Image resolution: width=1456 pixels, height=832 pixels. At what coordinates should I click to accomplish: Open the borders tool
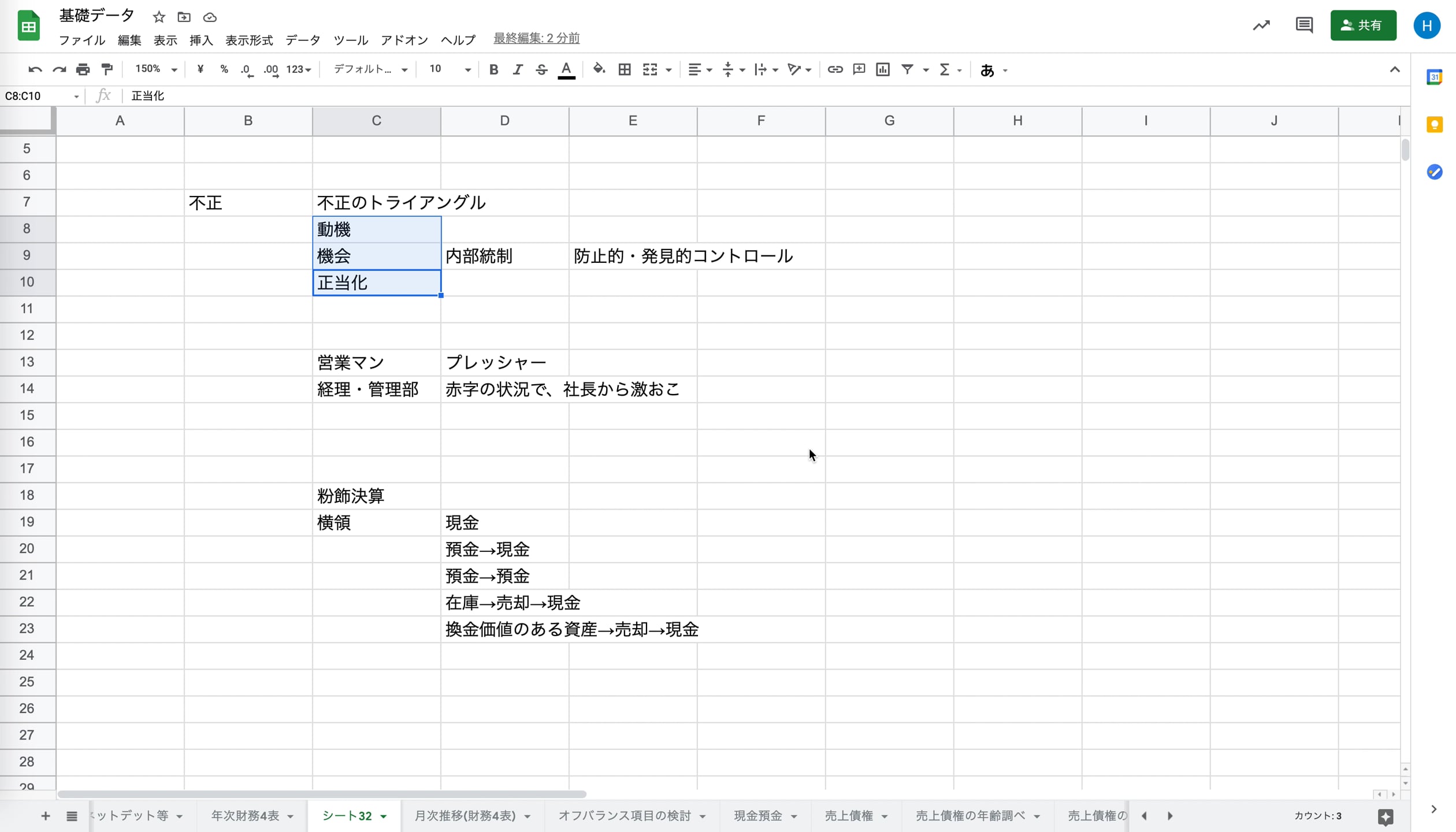tap(625, 69)
